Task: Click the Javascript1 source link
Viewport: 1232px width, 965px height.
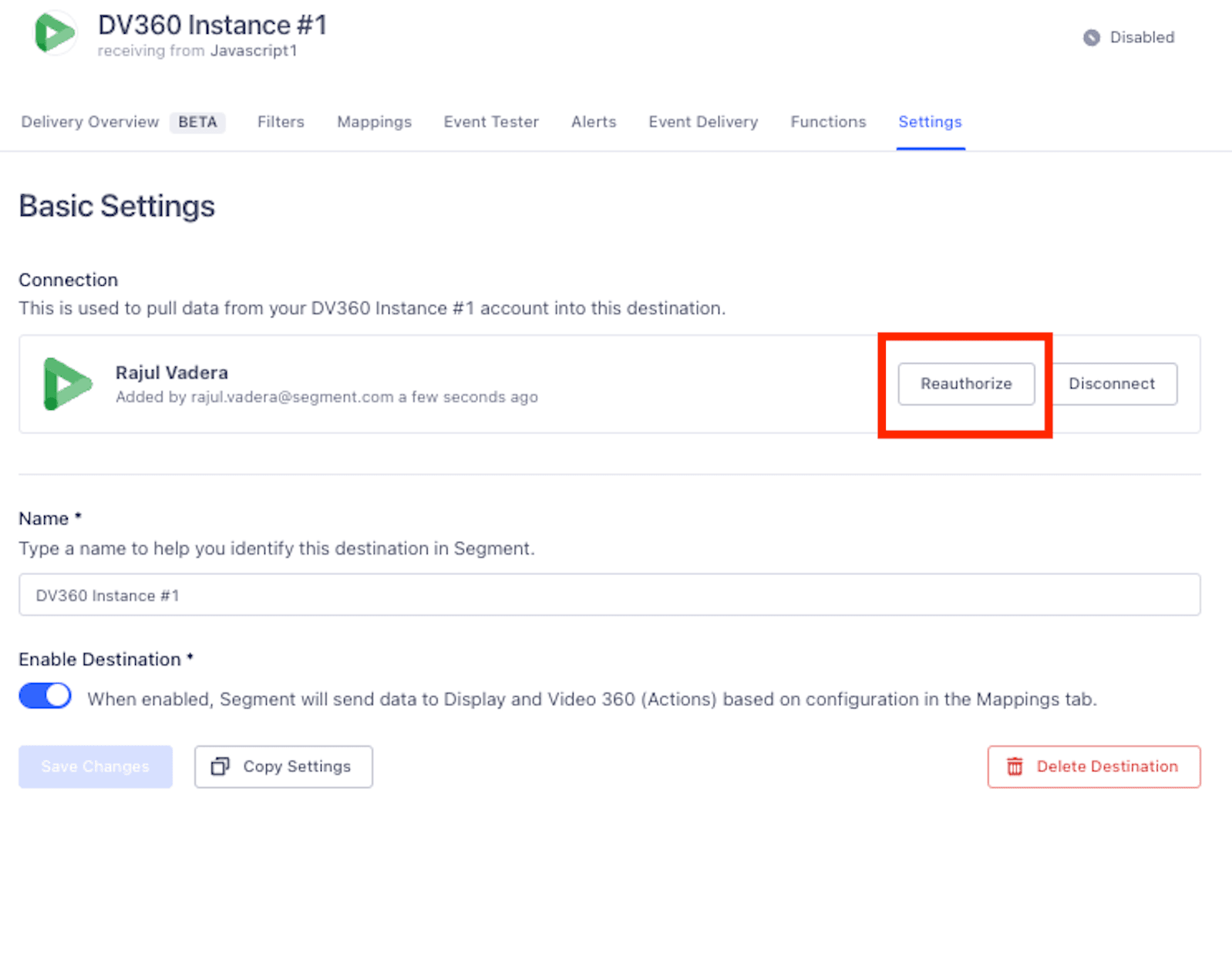Action: (254, 51)
